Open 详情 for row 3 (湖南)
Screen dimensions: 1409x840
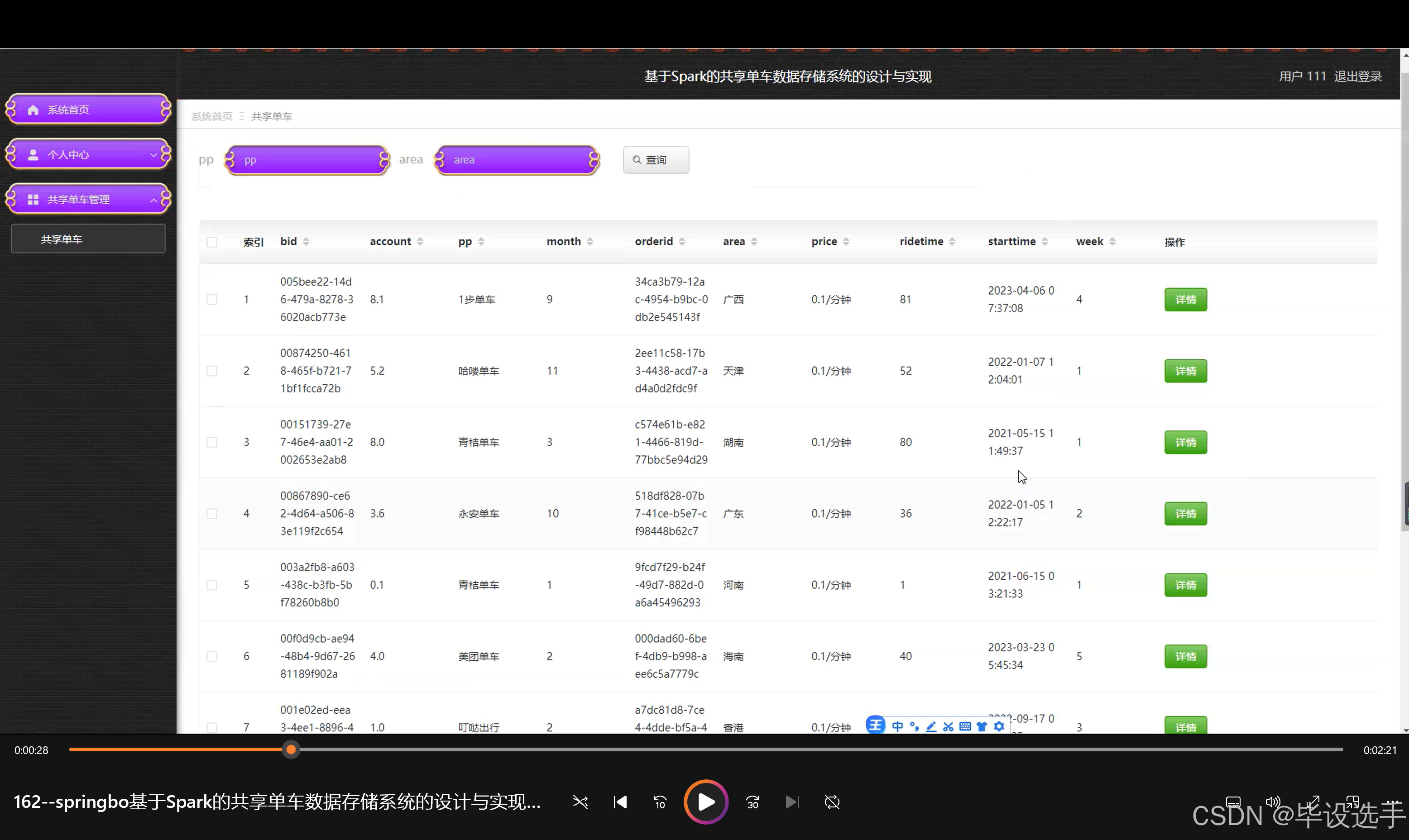pos(1185,442)
